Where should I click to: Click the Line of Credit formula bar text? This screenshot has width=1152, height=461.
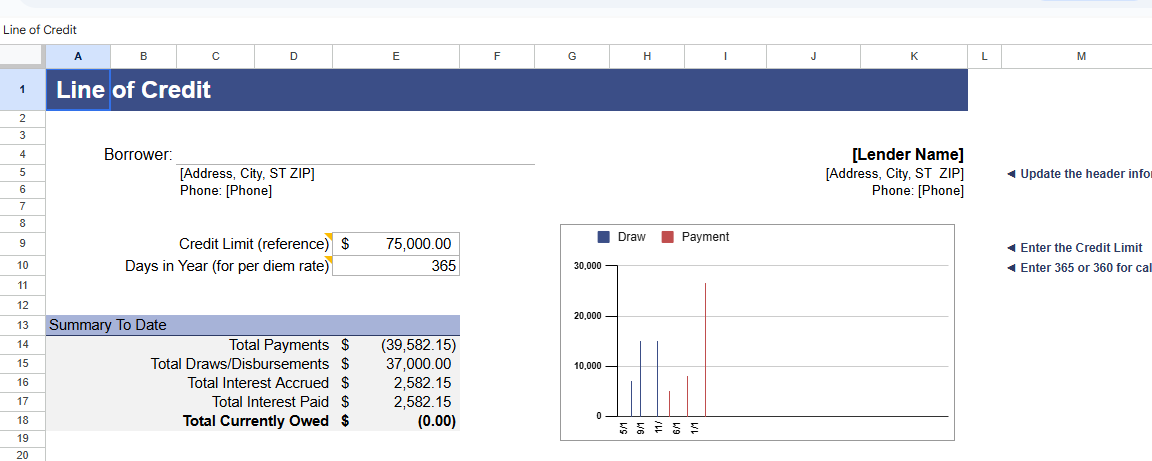[40, 30]
